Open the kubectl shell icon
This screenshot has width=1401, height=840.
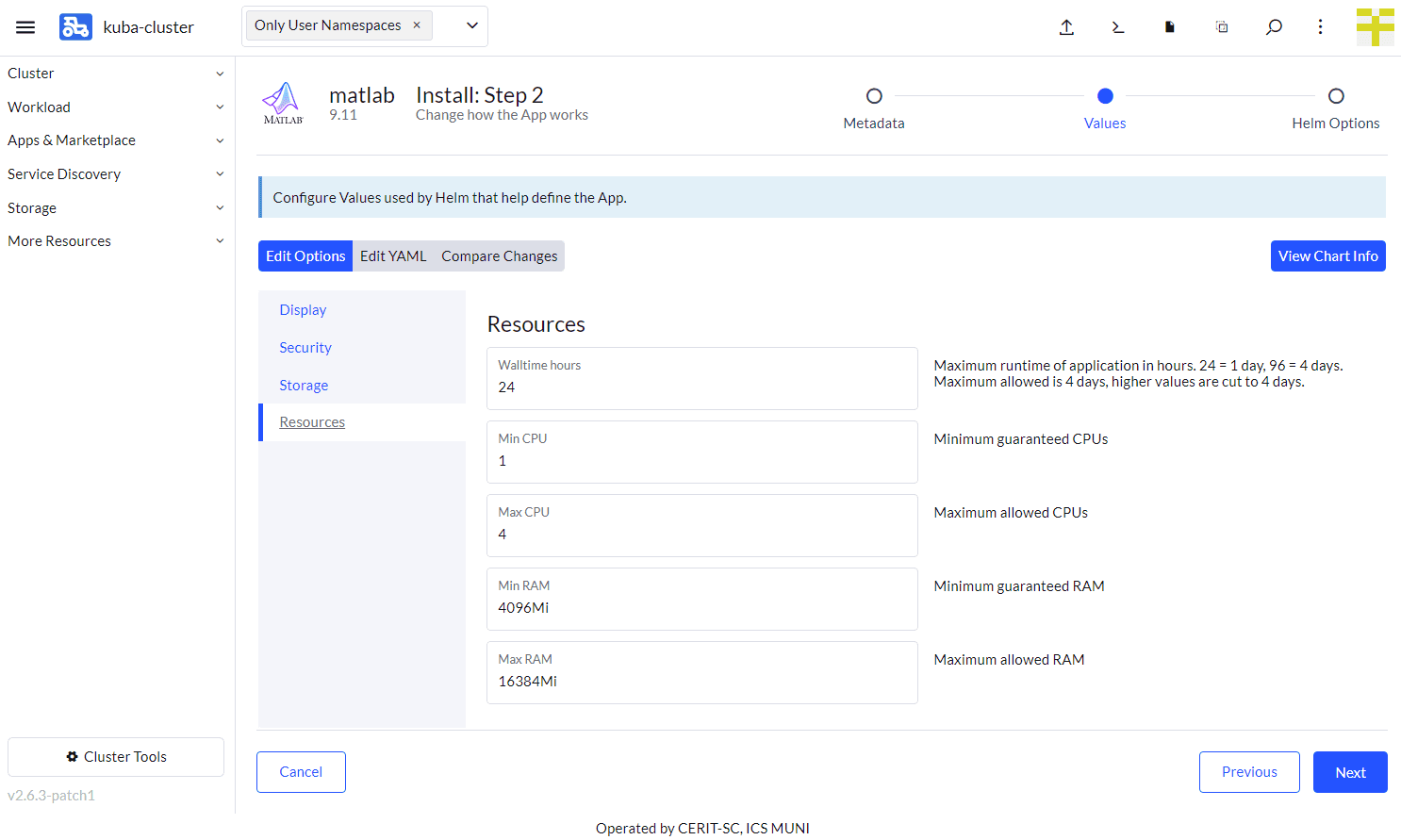click(1117, 26)
